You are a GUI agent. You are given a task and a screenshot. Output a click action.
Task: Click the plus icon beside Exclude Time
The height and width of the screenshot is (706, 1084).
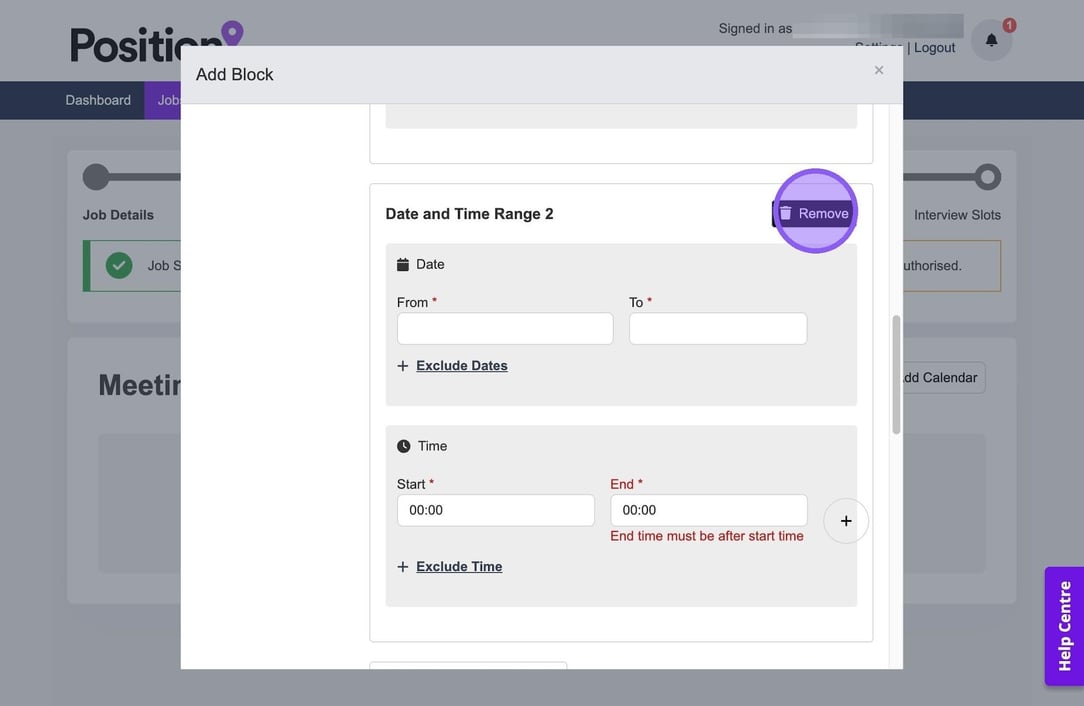click(403, 567)
